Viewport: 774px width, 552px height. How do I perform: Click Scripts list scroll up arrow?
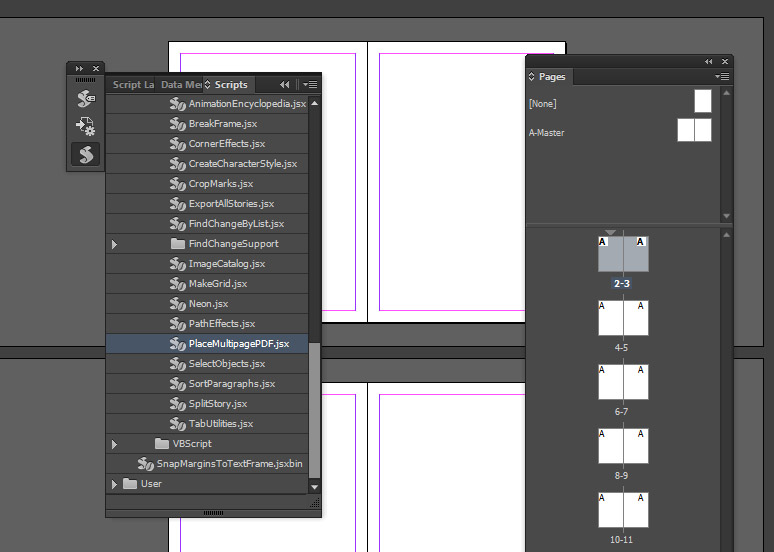click(x=314, y=103)
